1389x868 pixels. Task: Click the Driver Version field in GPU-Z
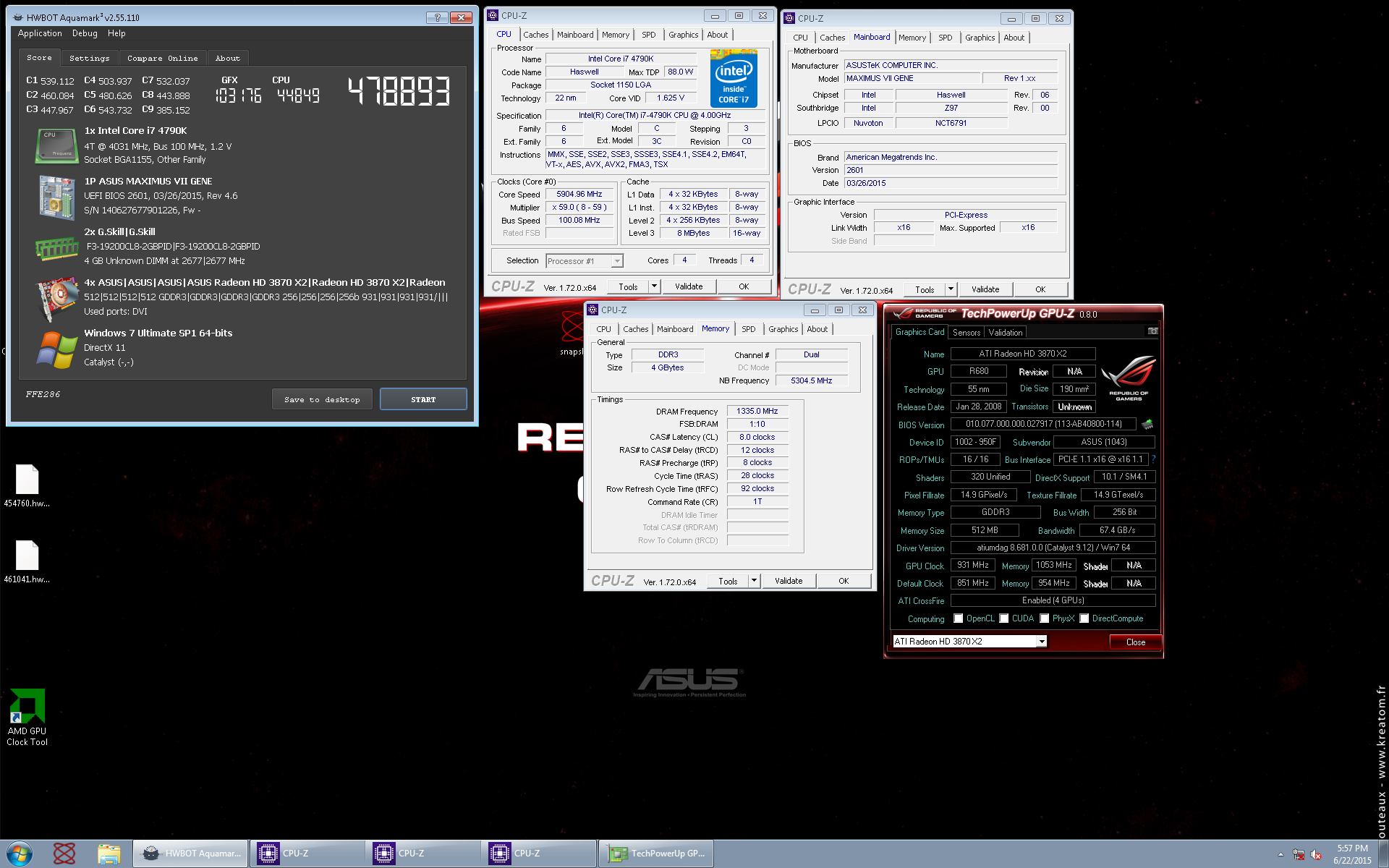(1053, 548)
